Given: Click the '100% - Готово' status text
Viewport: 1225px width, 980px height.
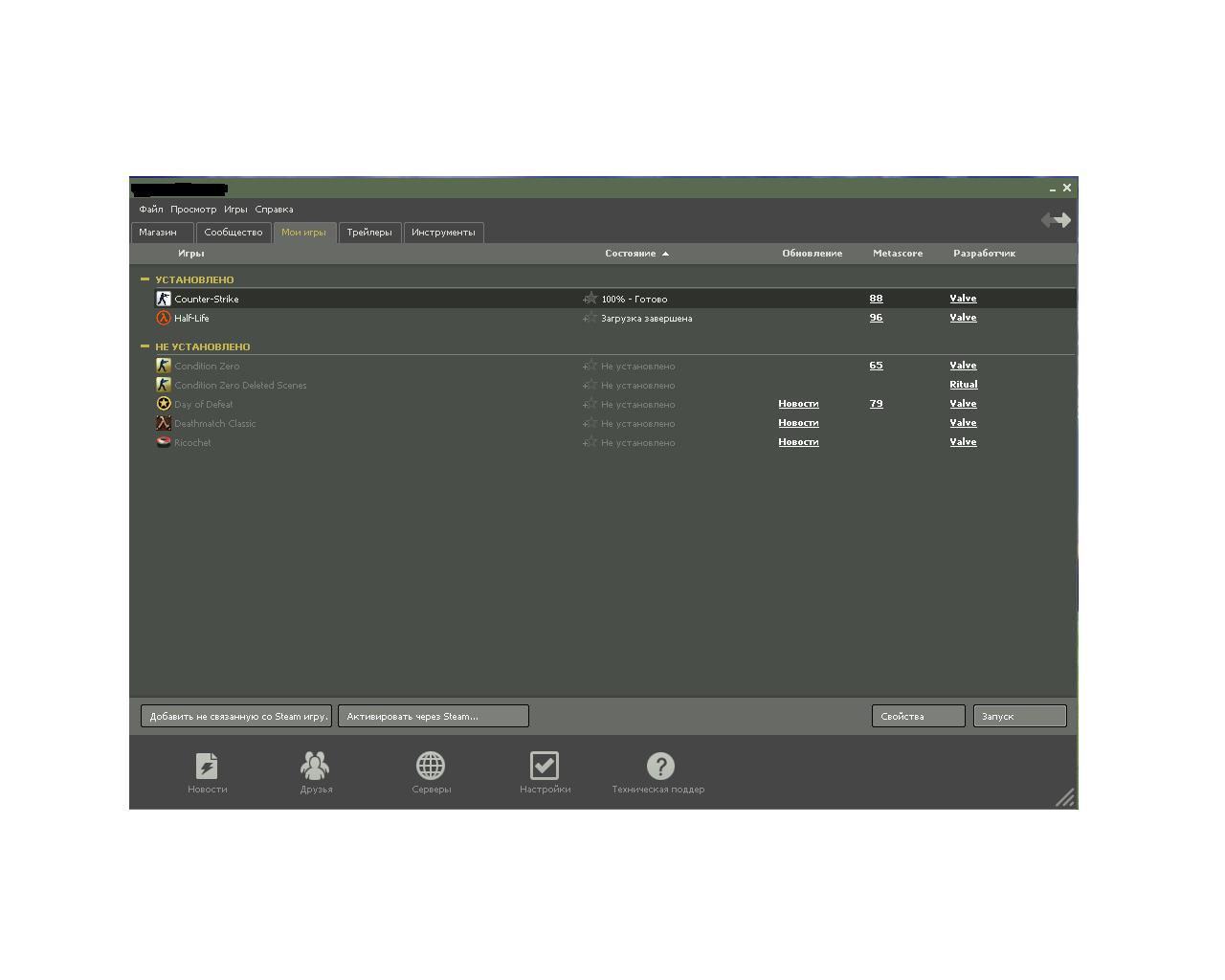Looking at the screenshot, I should pos(635,299).
